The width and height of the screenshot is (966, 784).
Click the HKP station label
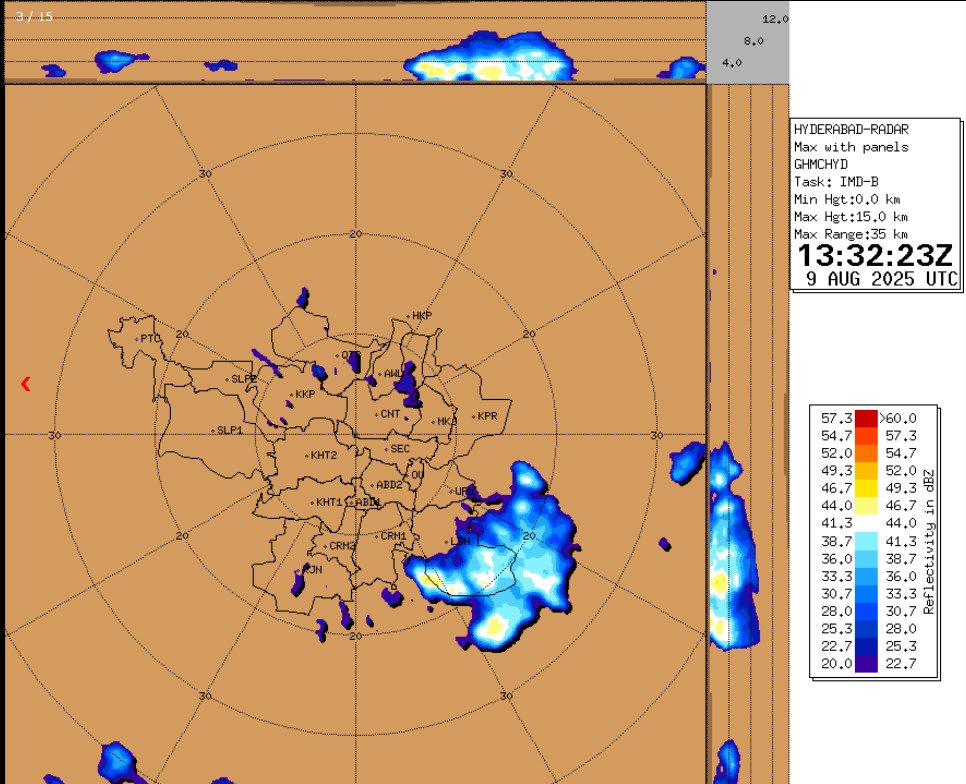click(x=422, y=315)
